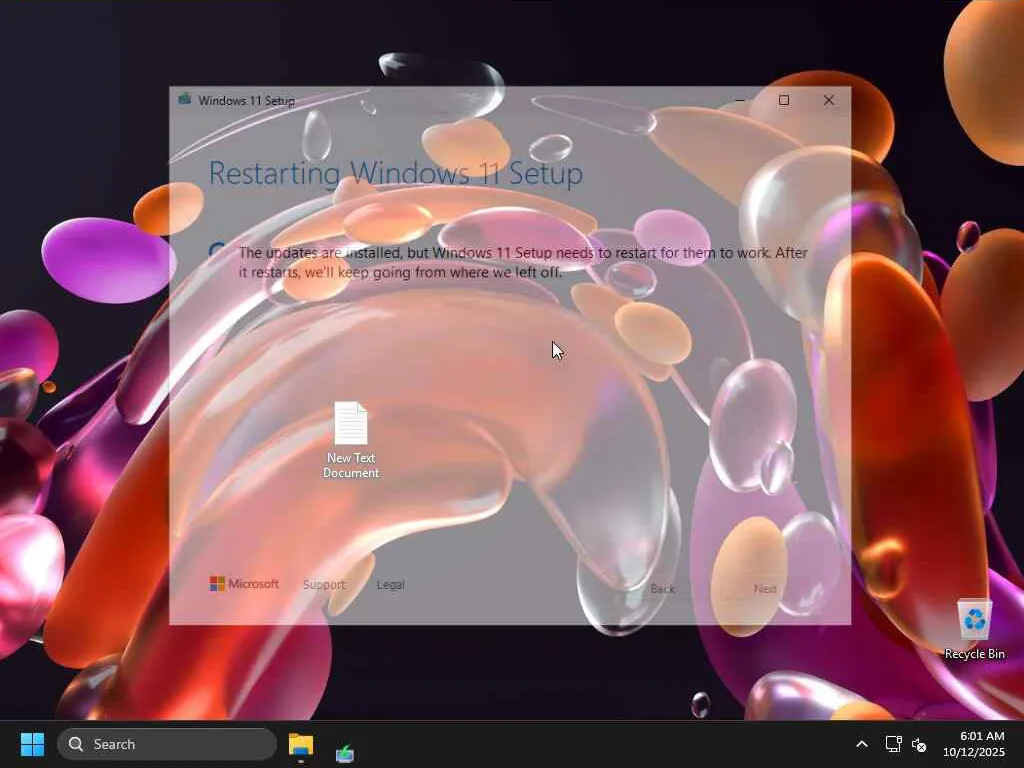Click the Back button in Setup
This screenshot has height=768, width=1024.
(662, 588)
